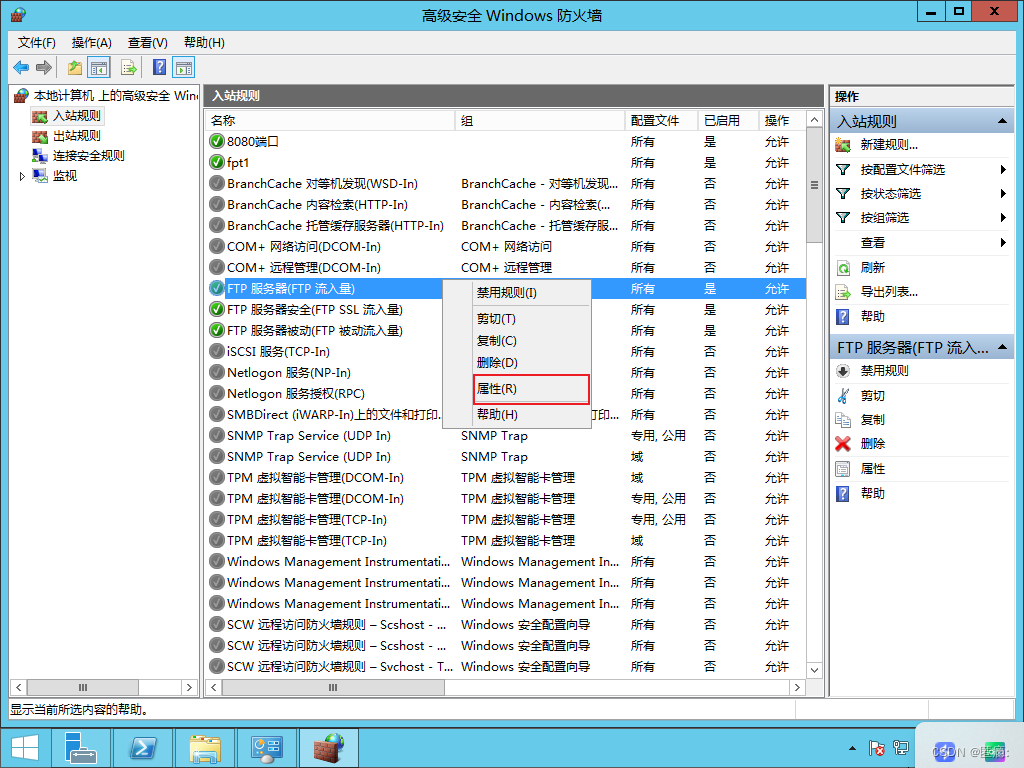
Task: Open Server Manager from the taskbar
Action: click(x=81, y=748)
